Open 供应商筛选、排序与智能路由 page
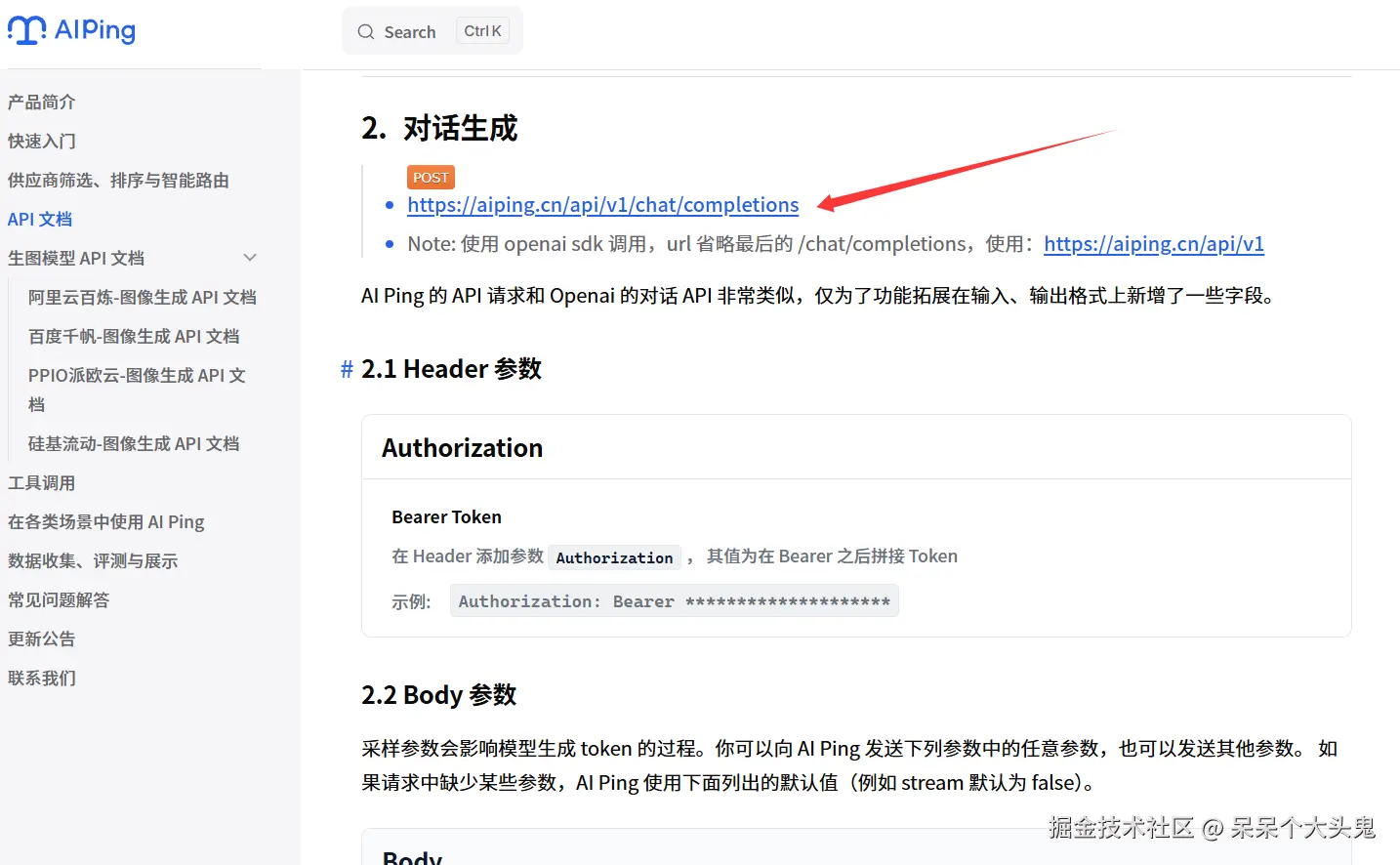Viewport: 1400px width, 865px height. tap(118, 180)
